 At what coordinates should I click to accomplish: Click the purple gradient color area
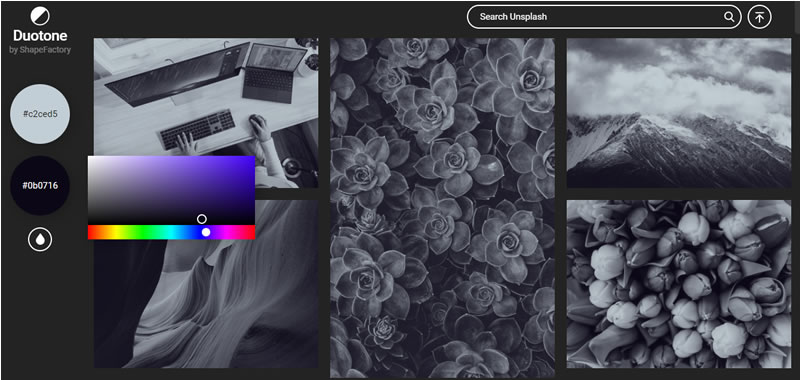pyautogui.click(x=171, y=190)
